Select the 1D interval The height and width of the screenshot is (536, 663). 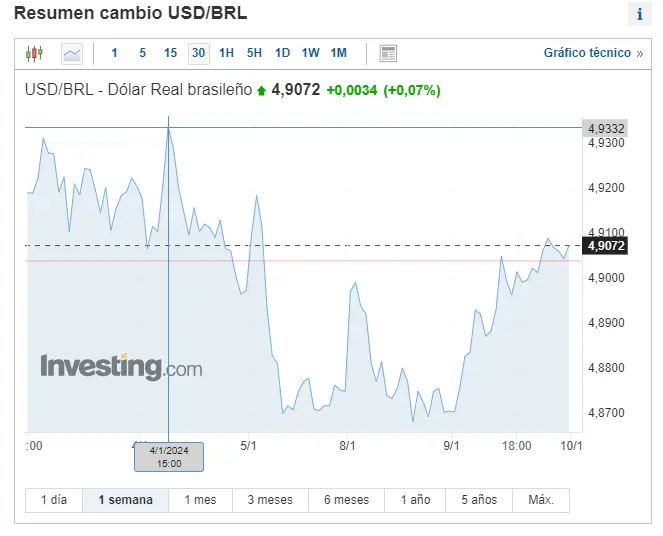[282, 53]
